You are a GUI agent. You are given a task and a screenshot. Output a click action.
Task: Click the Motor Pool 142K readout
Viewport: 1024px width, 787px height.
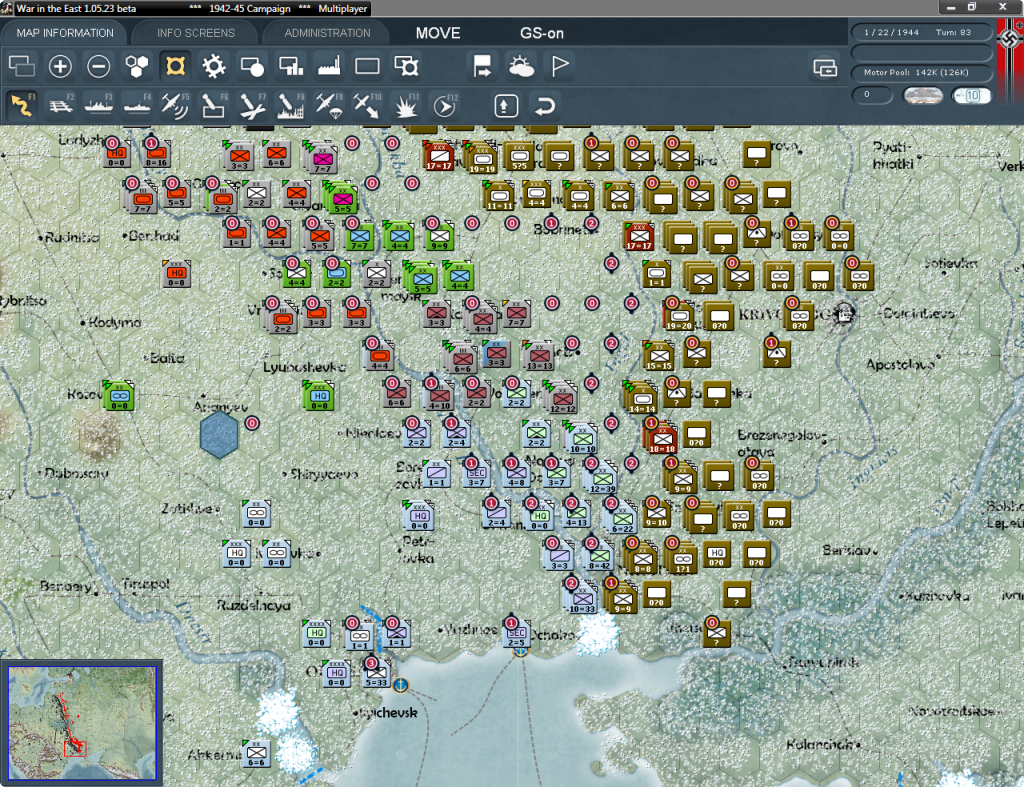[x=921, y=72]
